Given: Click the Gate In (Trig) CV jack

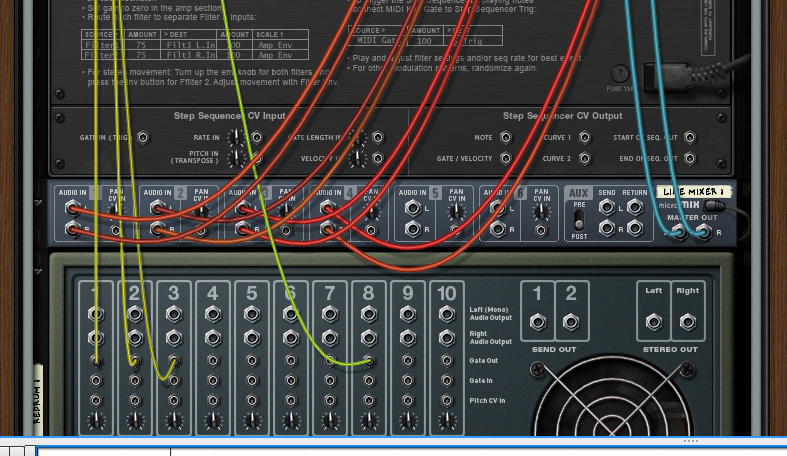Looking at the screenshot, I should point(143,137).
